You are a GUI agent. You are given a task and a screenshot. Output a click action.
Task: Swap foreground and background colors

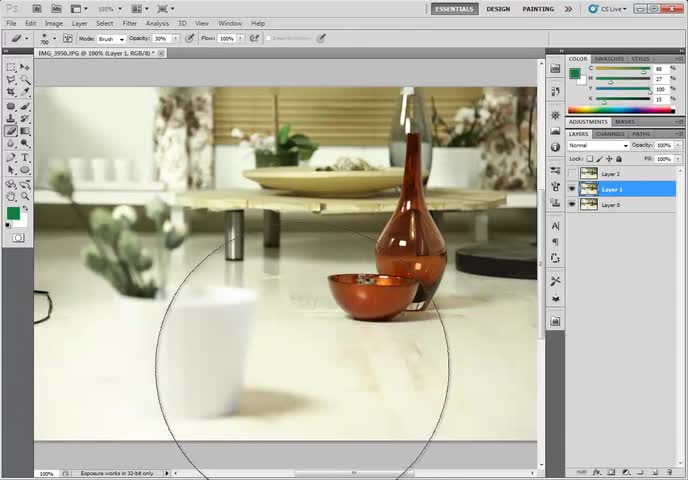(x=25, y=208)
